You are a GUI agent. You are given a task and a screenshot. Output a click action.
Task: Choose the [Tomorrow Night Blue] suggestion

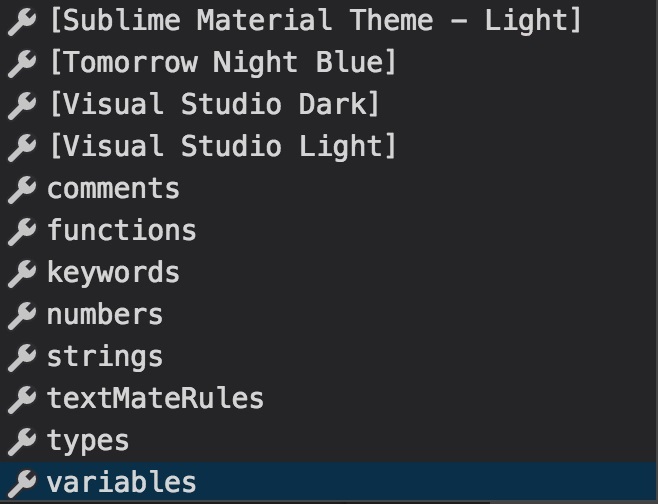coord(329,63)
